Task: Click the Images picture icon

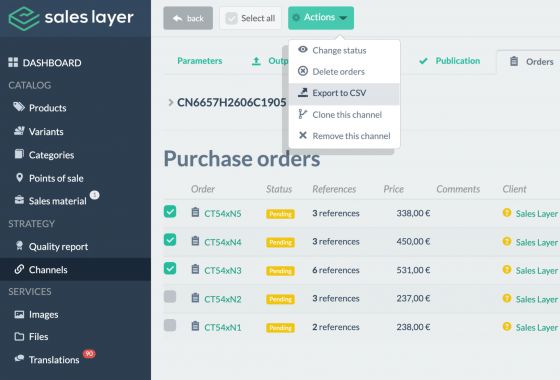Action: [x=19, y=314]
